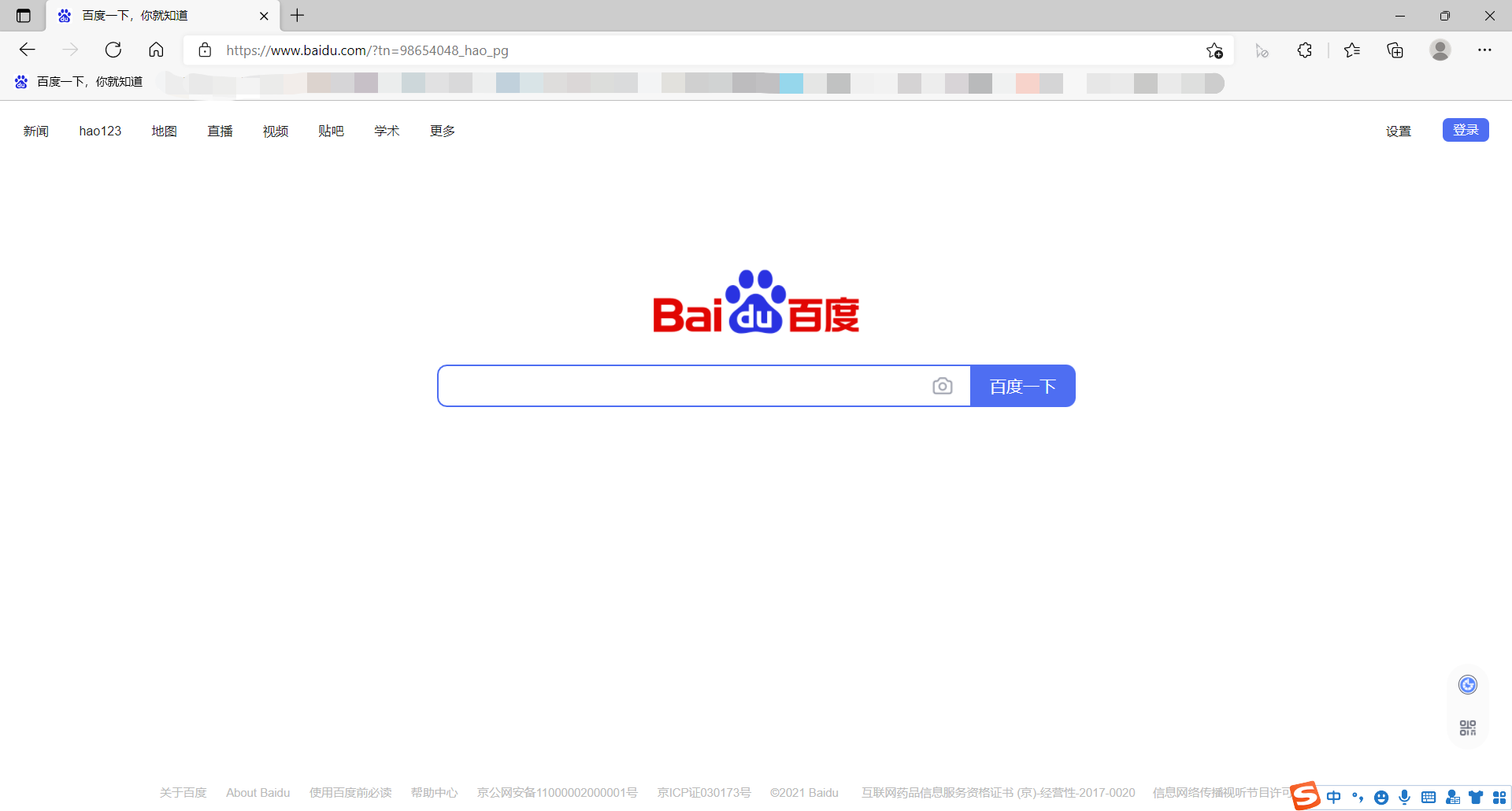Change Sogou input skin via shirt icon
This screenshot has height=811, width=1512.
pyautogui.click(x=1474, y=797)
